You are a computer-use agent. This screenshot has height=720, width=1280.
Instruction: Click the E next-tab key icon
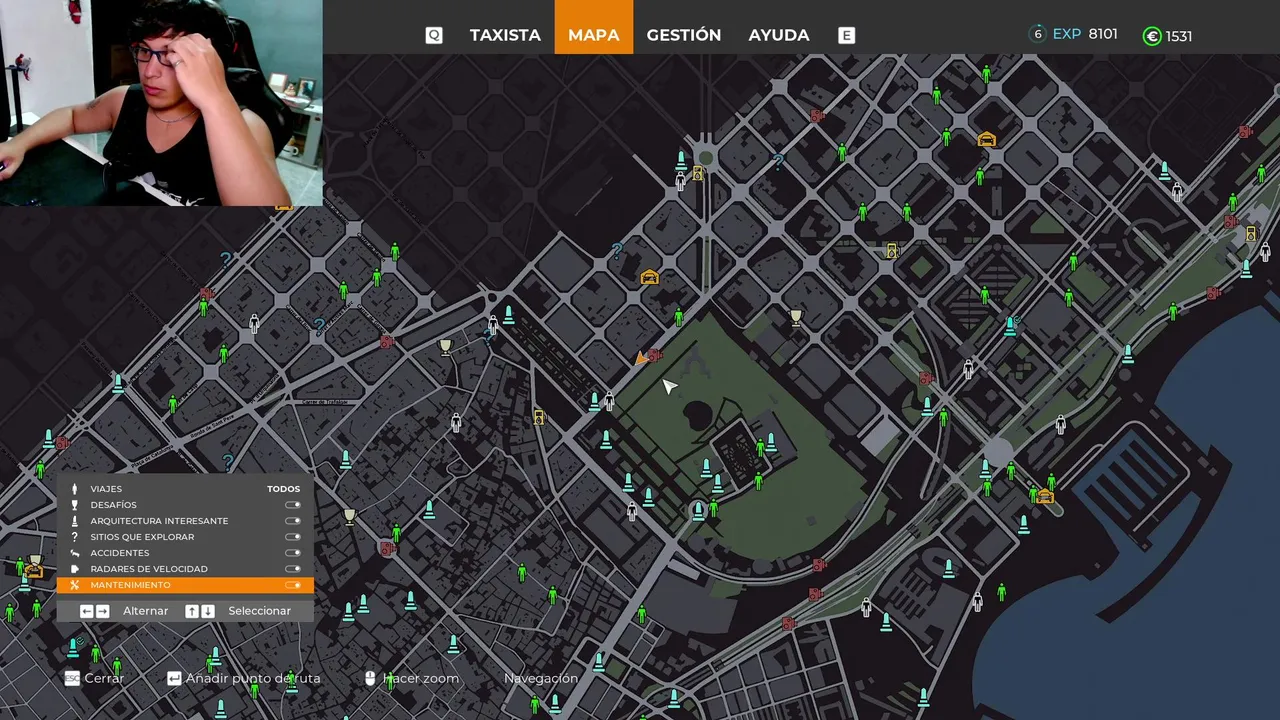[x=846, y=35]
